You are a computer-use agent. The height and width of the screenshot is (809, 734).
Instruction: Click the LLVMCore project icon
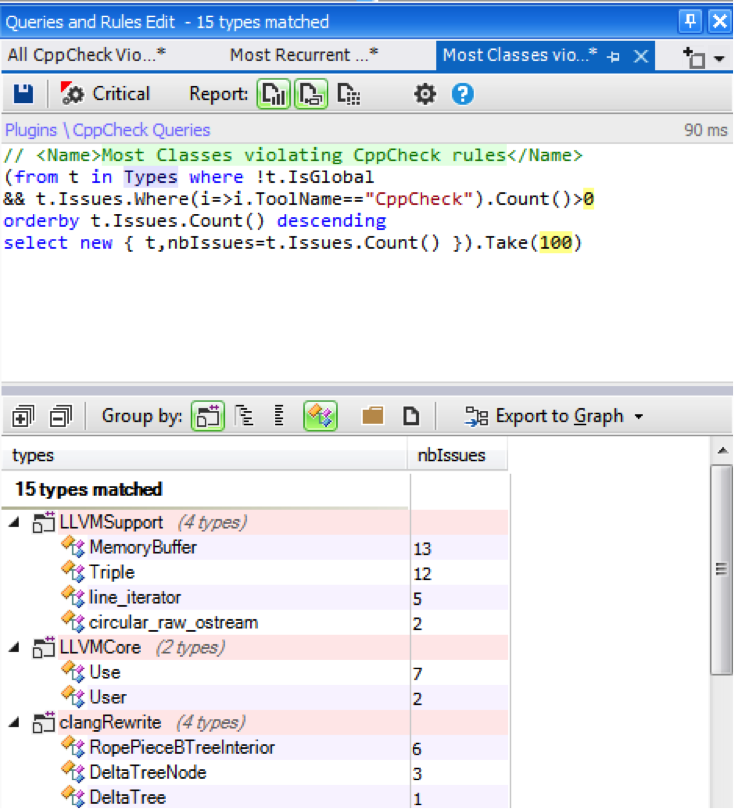[43, 648]
